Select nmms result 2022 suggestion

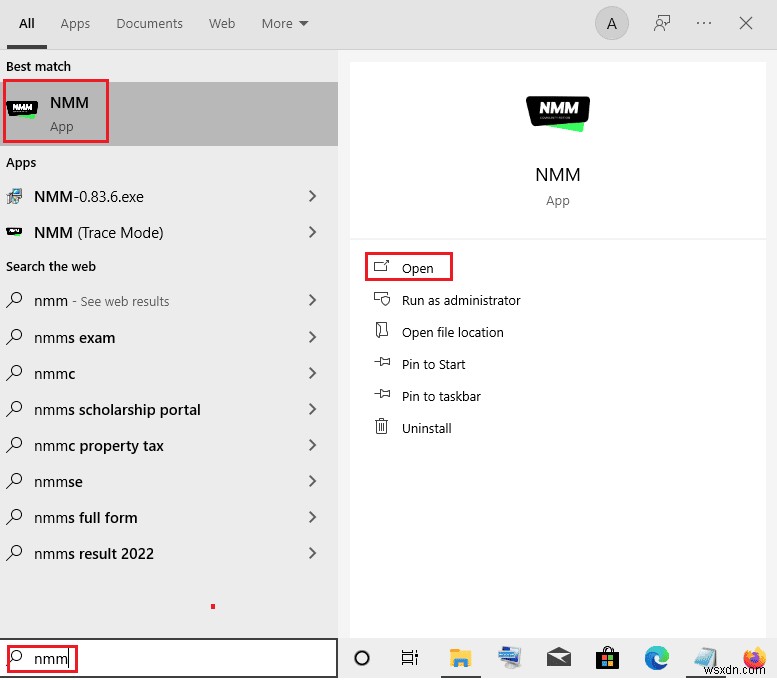click(x=169, y=553)
